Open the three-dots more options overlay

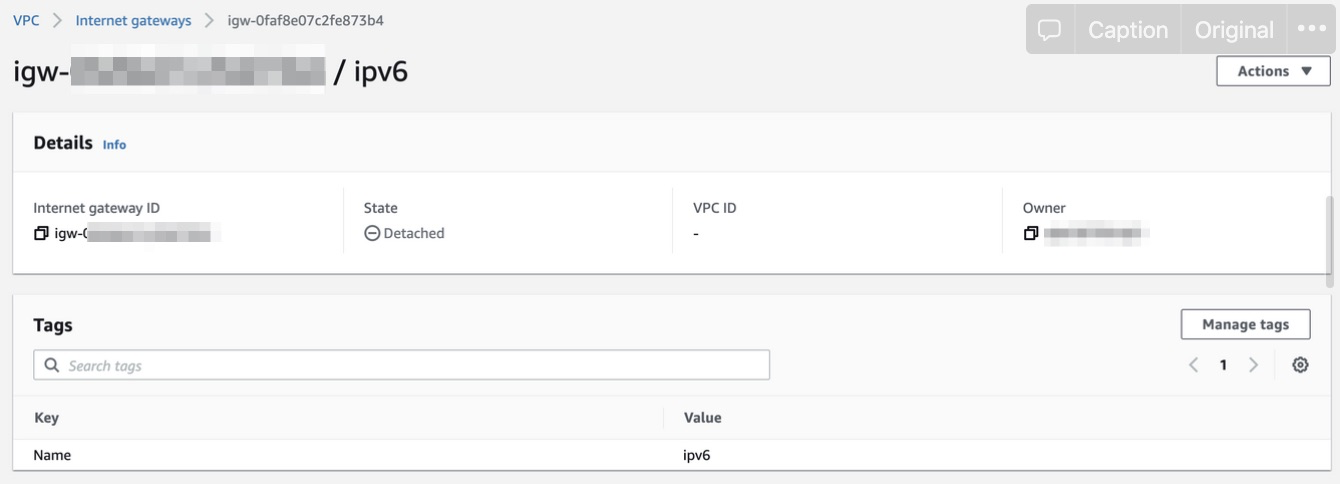pos(1312,30)
